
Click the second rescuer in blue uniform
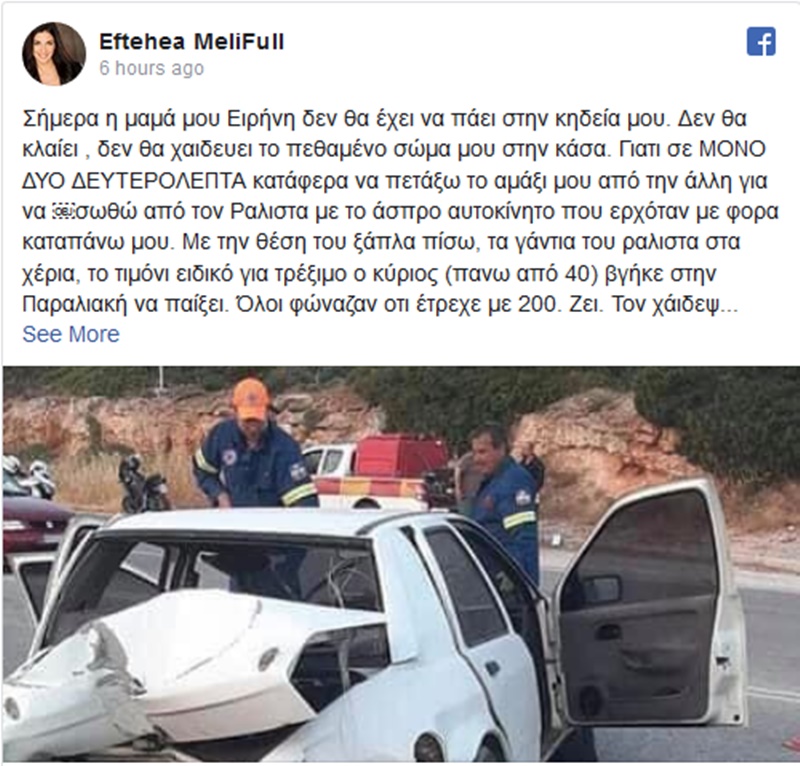coord(503,503)
